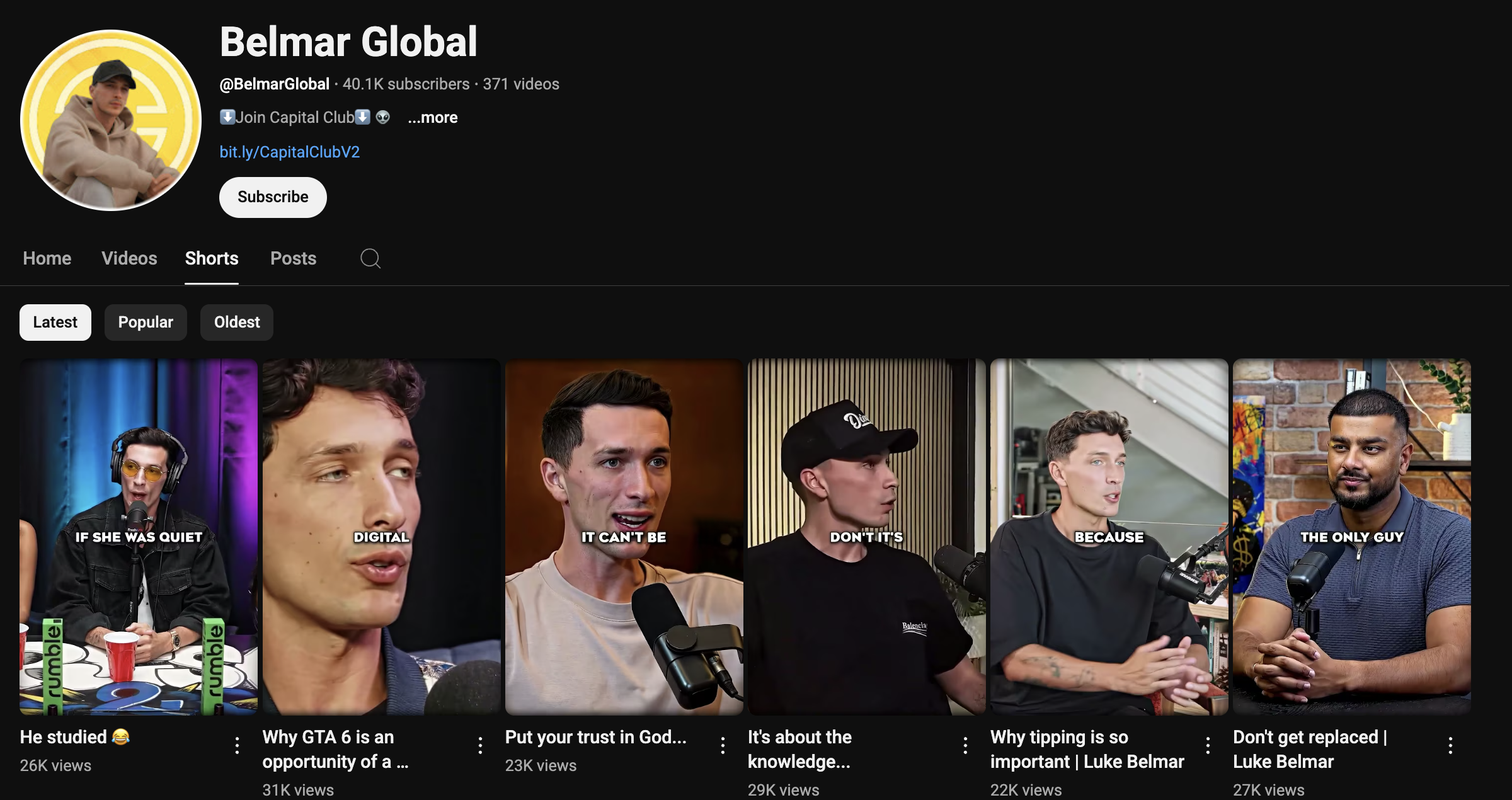Switch to the Home tab
Screen dimensions: 1512x800
coord(47,258)
